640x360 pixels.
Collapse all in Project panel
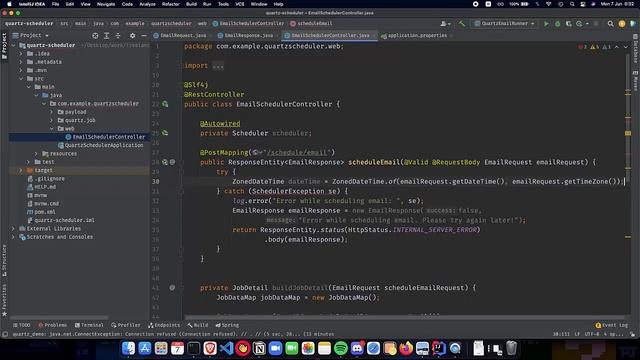click(118, 36)
